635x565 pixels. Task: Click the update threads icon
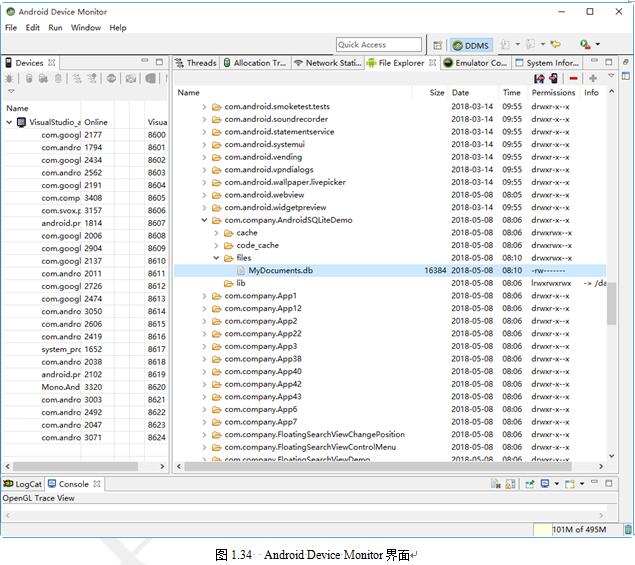[x=77, y=78]
